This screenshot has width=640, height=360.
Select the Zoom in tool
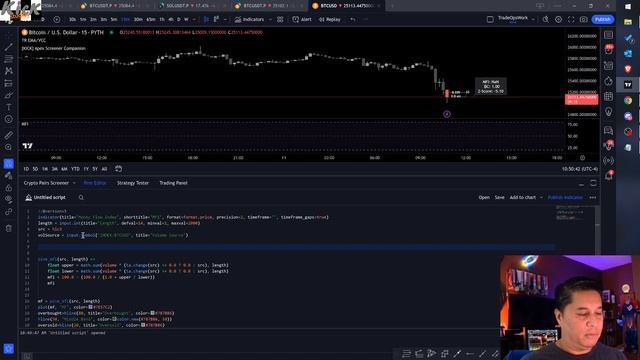click(9, 147)
